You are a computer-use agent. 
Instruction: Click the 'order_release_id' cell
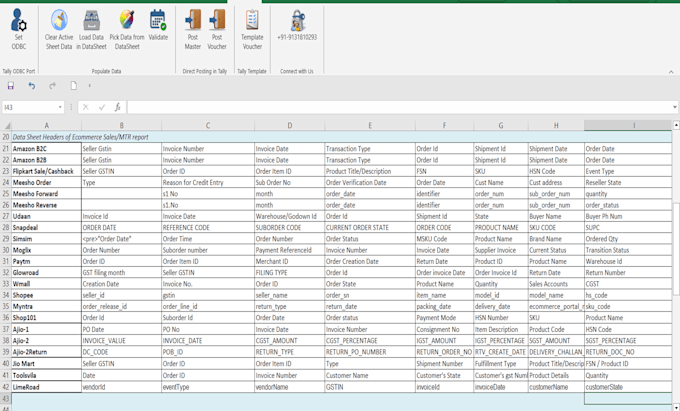click(x=121, y=307)
